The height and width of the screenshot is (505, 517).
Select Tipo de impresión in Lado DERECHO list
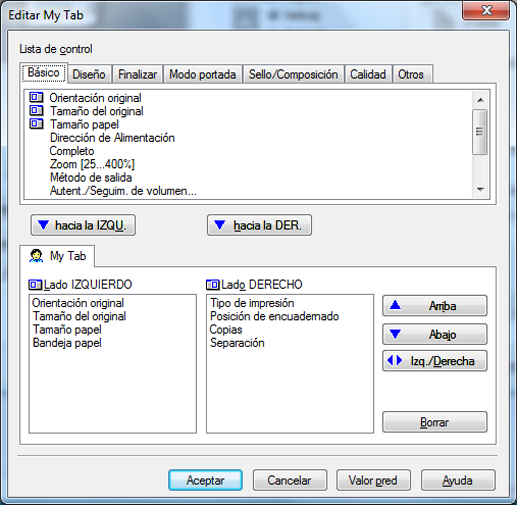pos(252,303)
